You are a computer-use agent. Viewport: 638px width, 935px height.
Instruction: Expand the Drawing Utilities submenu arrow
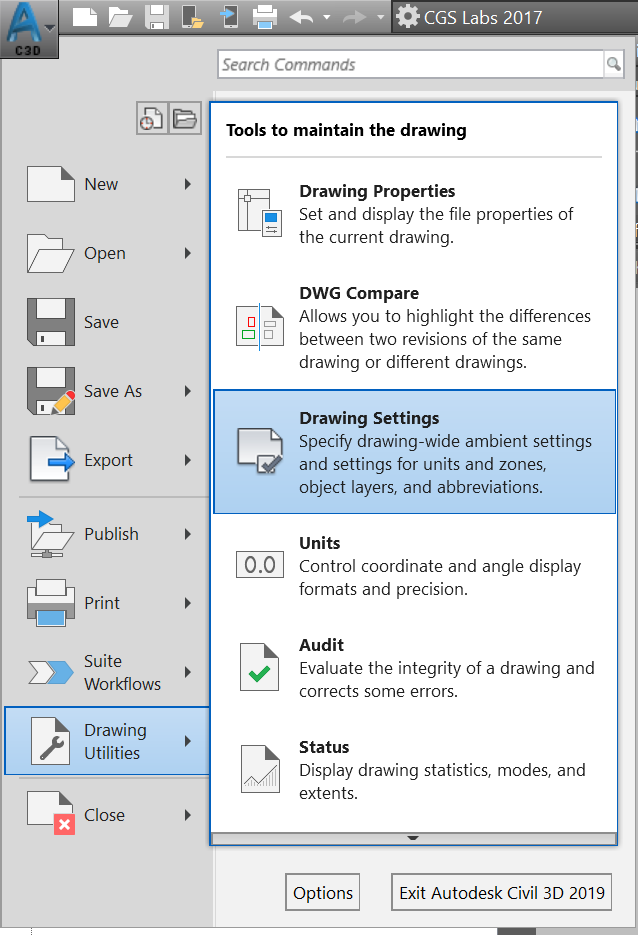coord(188,741)
